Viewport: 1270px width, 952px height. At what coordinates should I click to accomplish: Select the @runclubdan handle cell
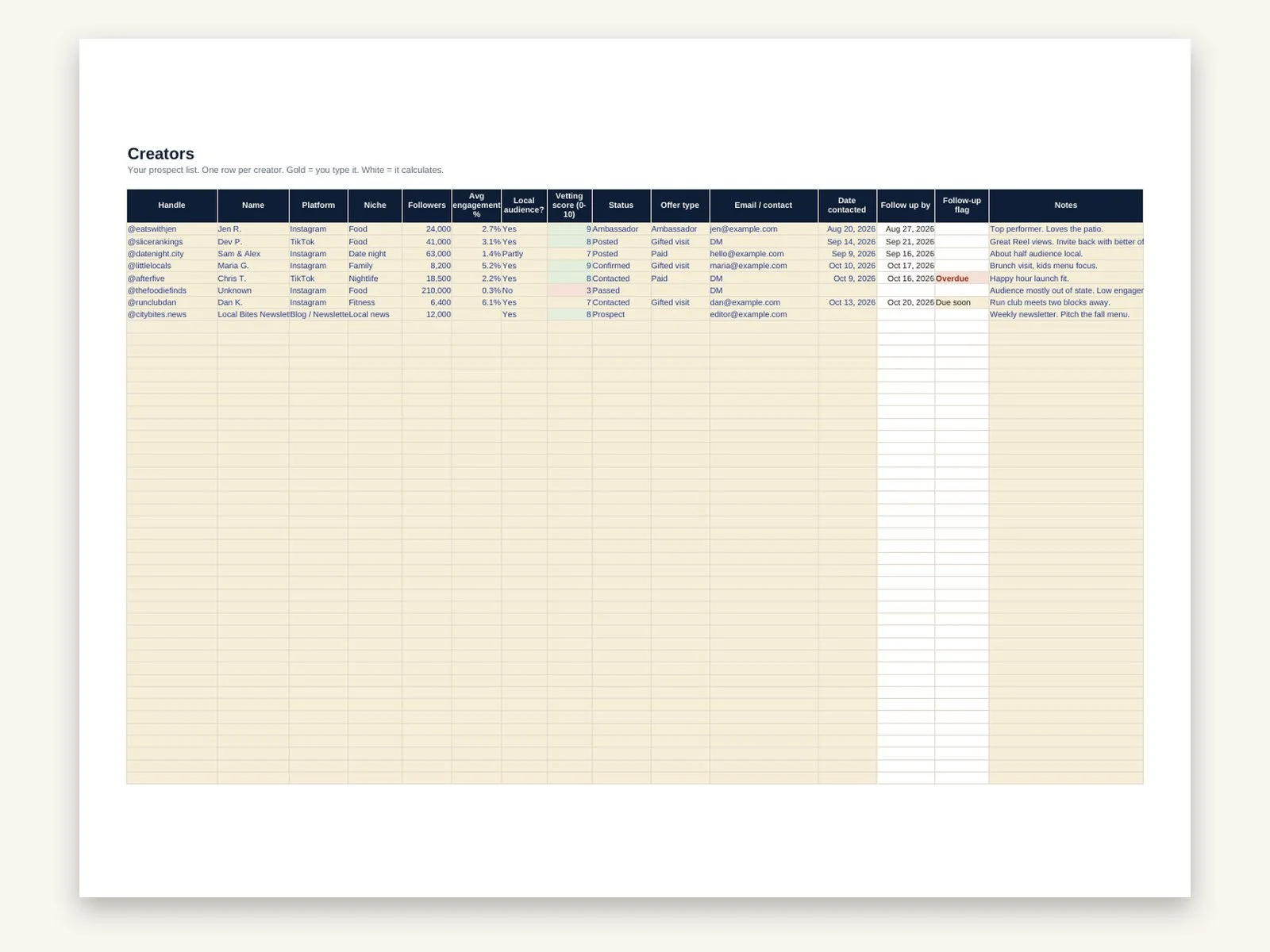click(x=171, y=302)
